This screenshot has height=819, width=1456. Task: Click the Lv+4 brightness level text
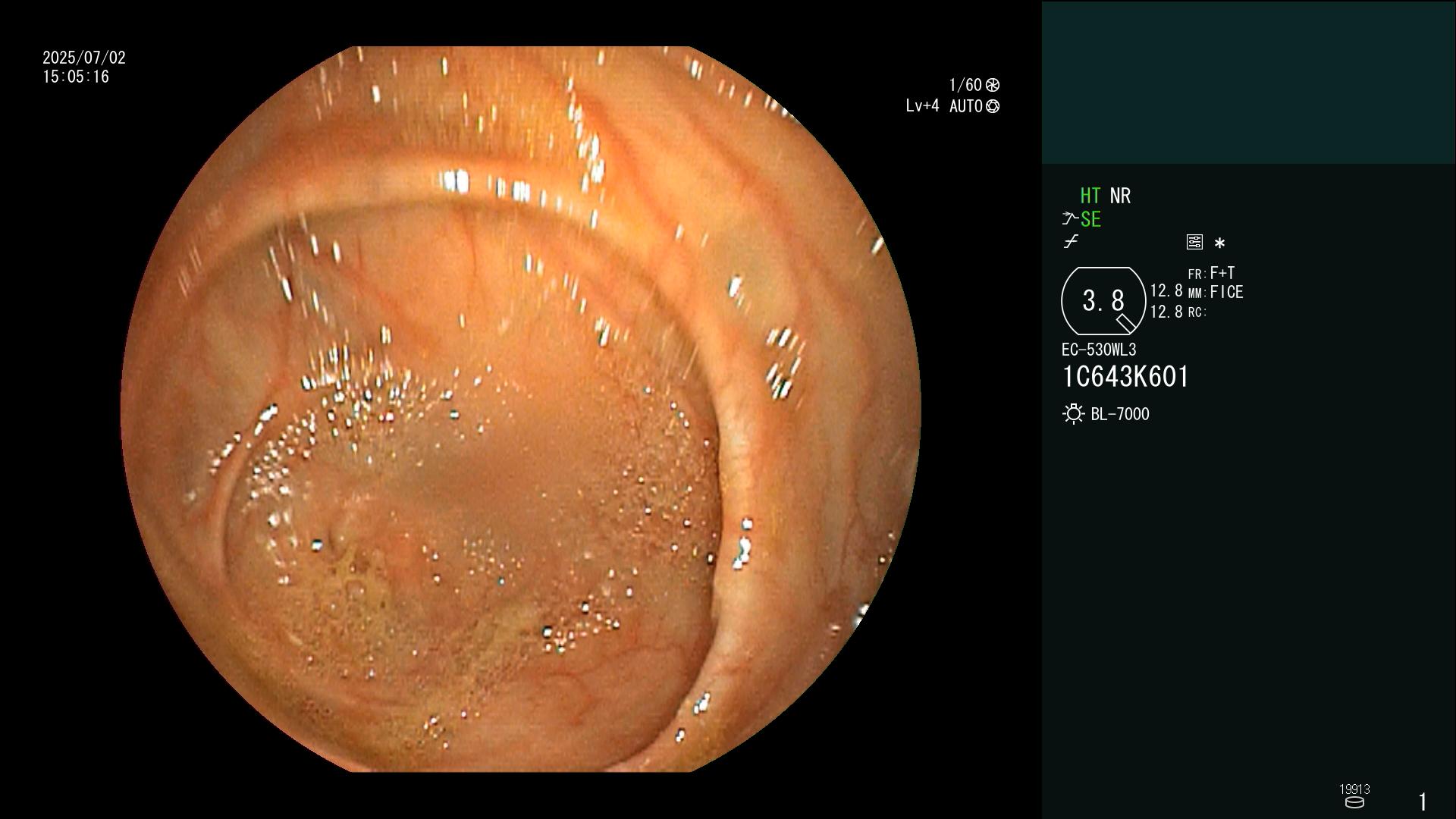(x=922, y=106)
